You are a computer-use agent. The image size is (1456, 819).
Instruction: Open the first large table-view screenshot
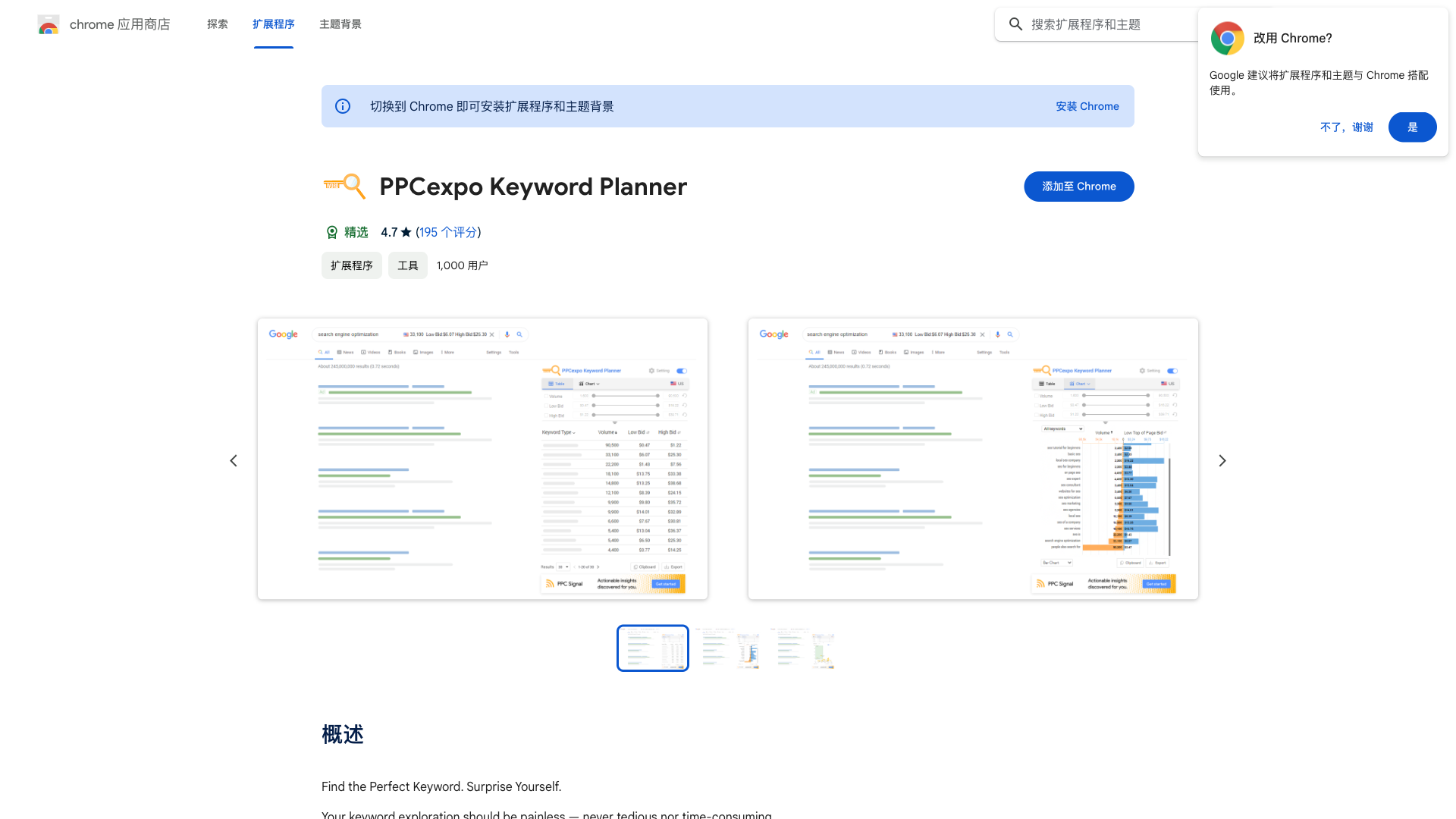(482, 459)
